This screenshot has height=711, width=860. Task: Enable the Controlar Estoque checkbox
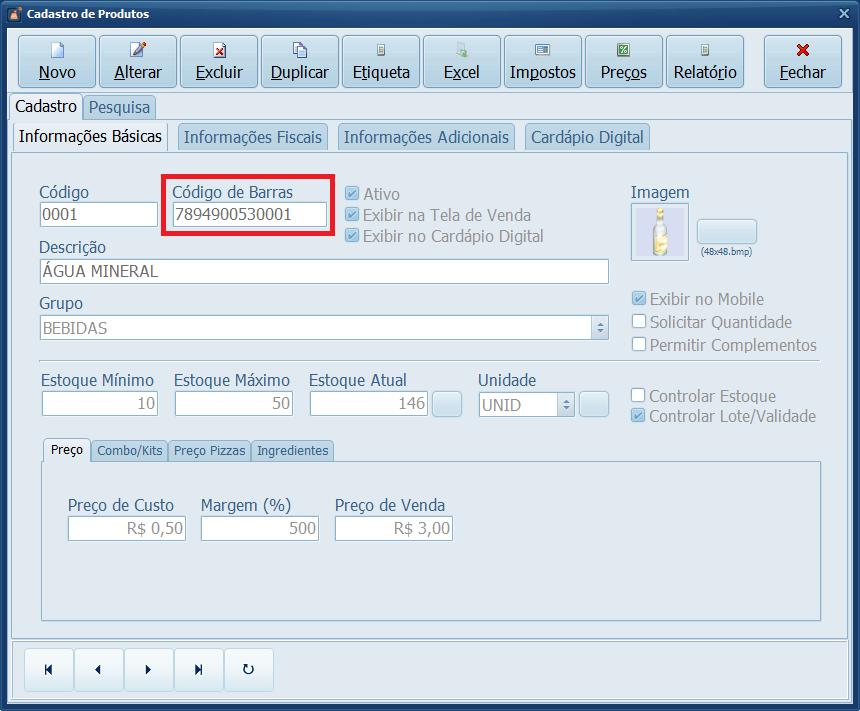(x=639, y=396)
